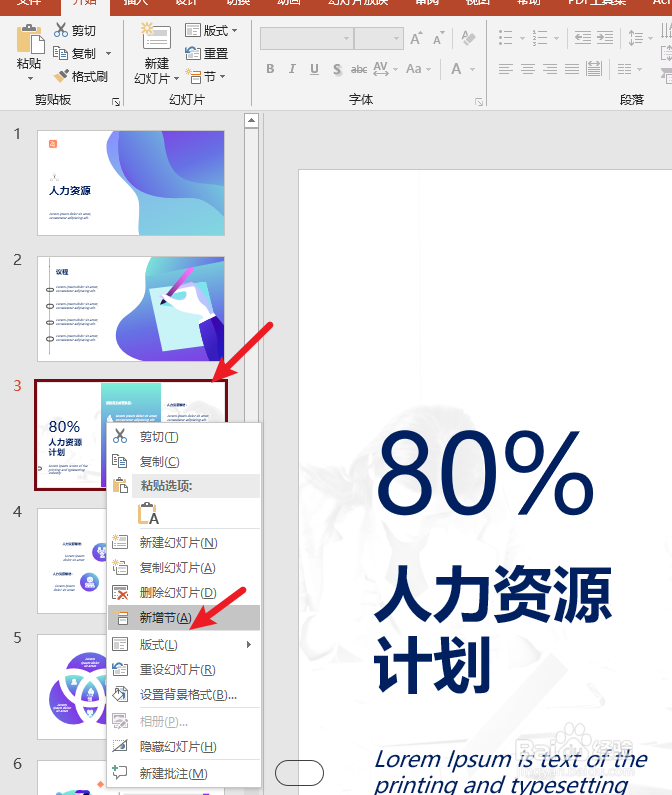Click the 人力资源计划 title on the slide
672x795 pixels.
pos(493,628)
